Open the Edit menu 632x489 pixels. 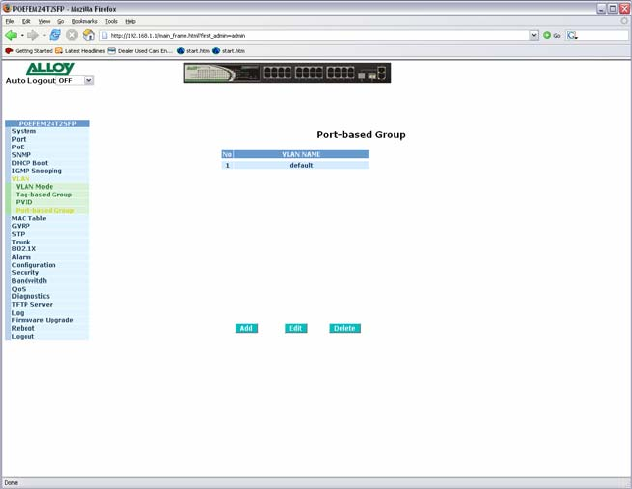[26, 21]
